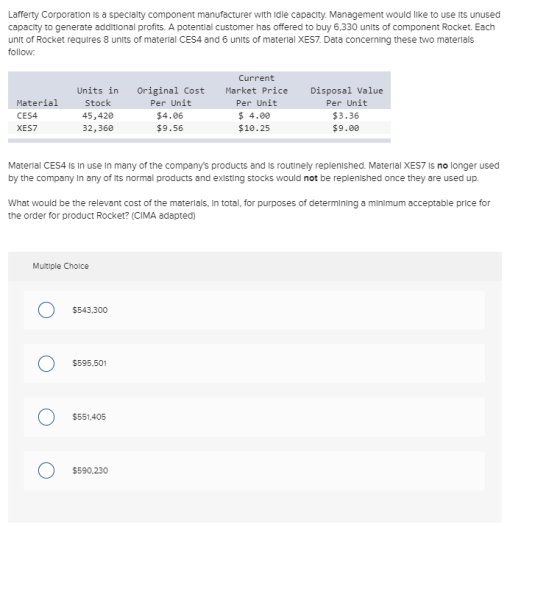
Task: Click the 45,420 units in stock cell
Action: point(98,116)
